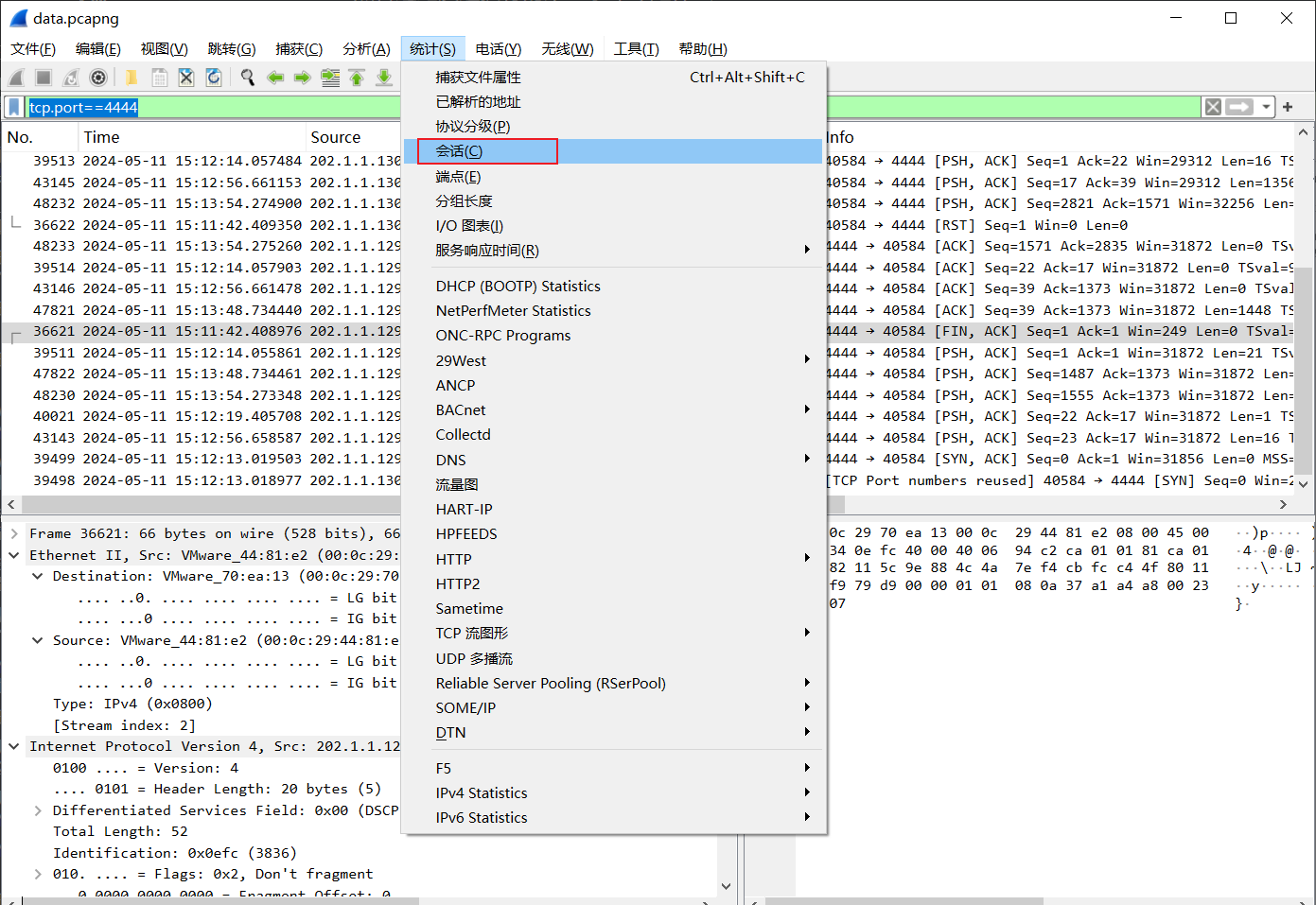Reload the capture file icon
The height and width of the screenshot is (905, 1316).
click(x=214, y=78)
